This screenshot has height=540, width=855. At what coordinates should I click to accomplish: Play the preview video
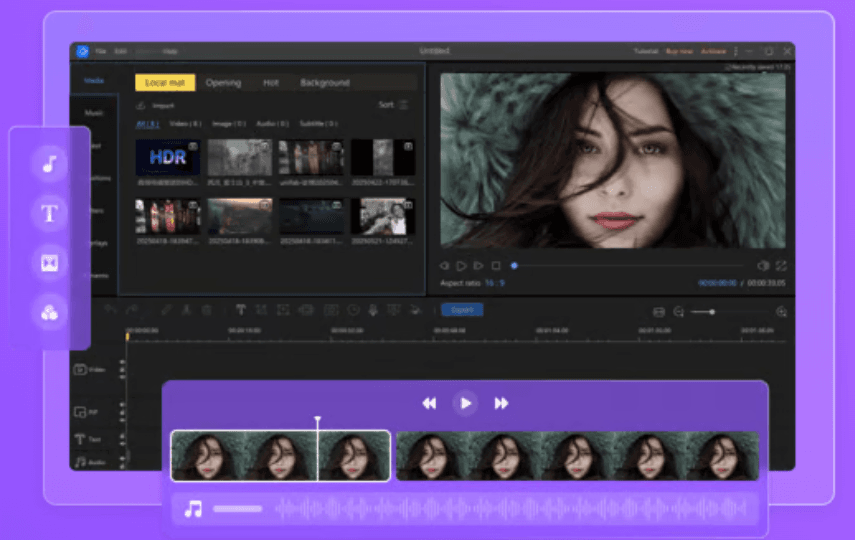click(x=461, y=266)
